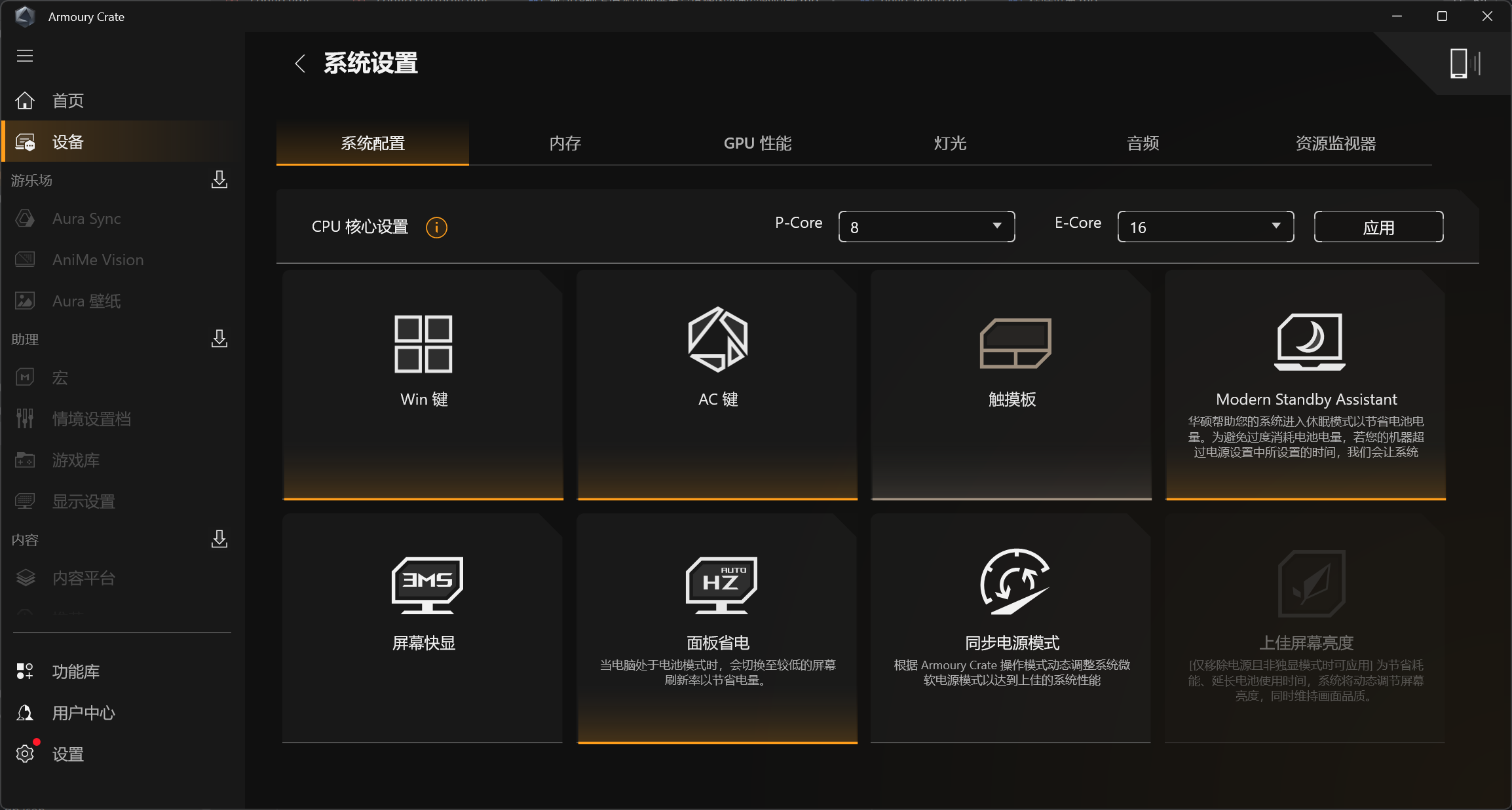Screen dimensions: 1512x810
Task: Go to 首页 home page
Action: tap(123, 101)
